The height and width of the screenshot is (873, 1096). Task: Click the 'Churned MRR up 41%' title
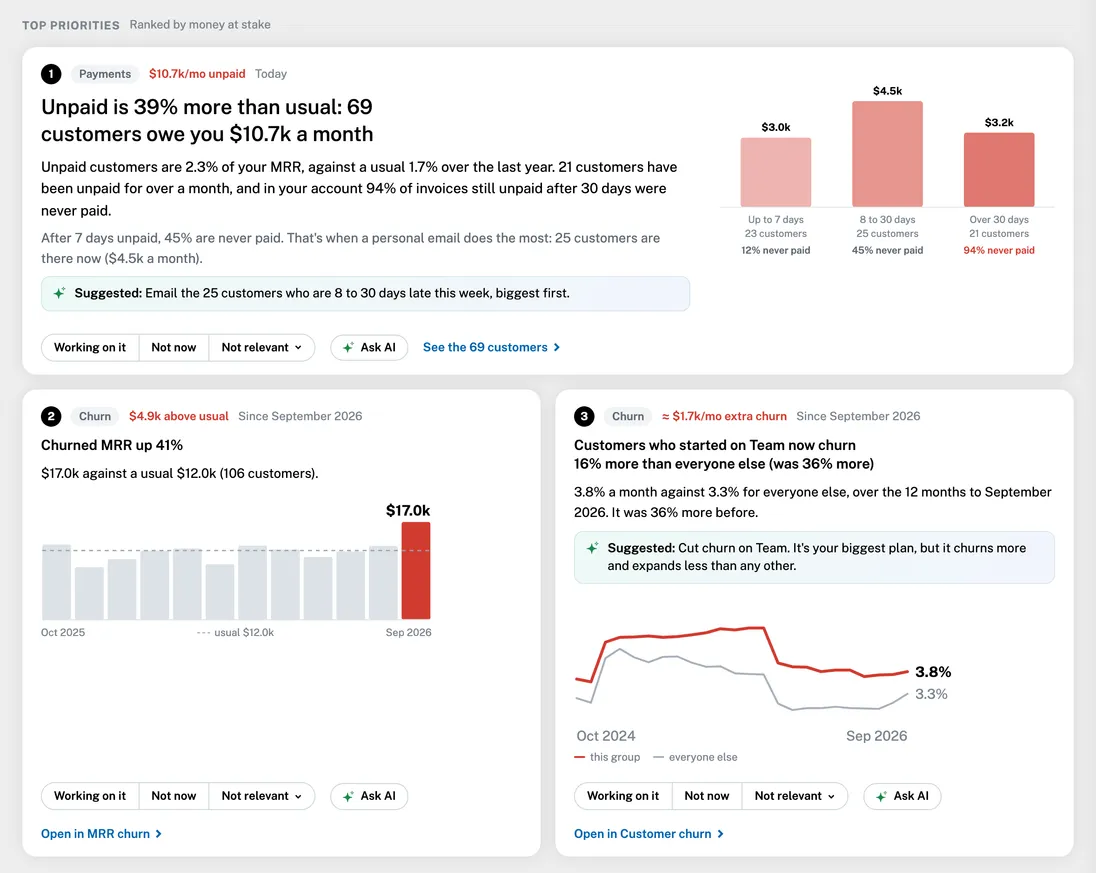pos(112,445)
